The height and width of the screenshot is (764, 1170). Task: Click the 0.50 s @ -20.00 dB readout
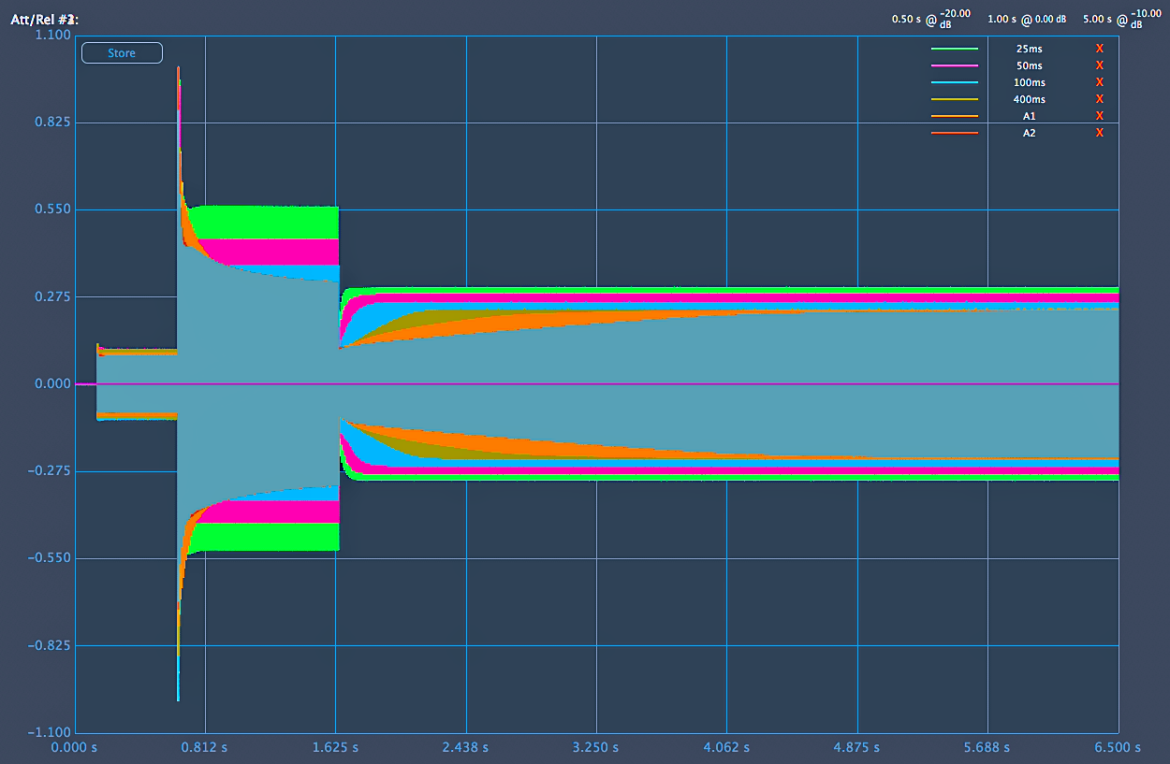pyautogui.click(x=931, y=19)
